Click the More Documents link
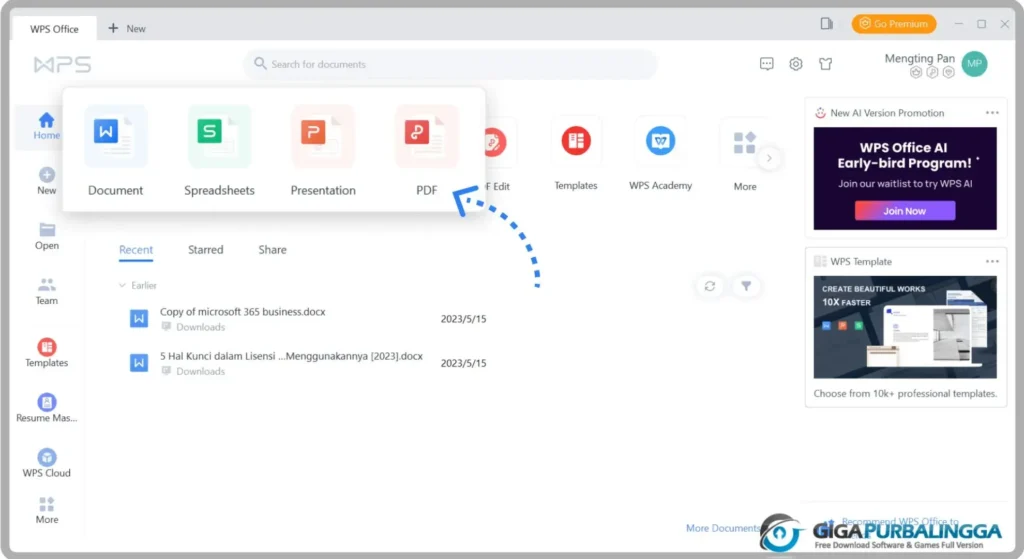The image size is (1024, 559). pos(723,528)
